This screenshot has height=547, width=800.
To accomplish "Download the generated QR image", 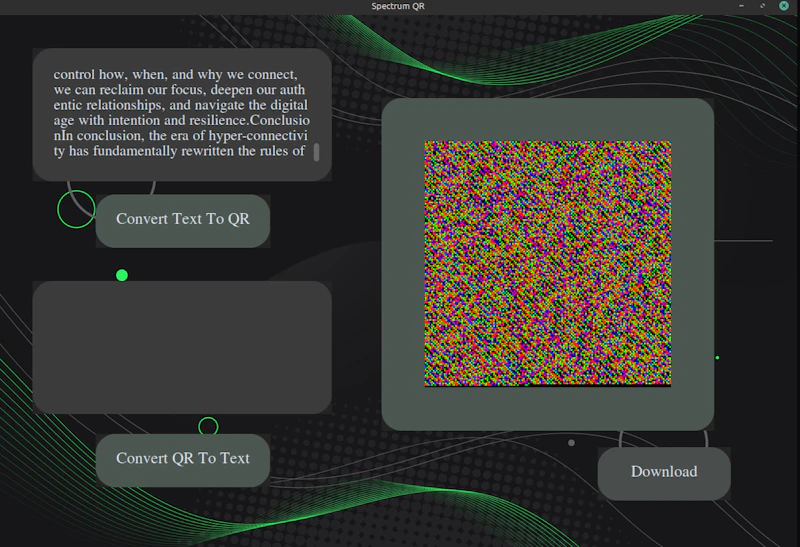I will click(x=664, y=473).
